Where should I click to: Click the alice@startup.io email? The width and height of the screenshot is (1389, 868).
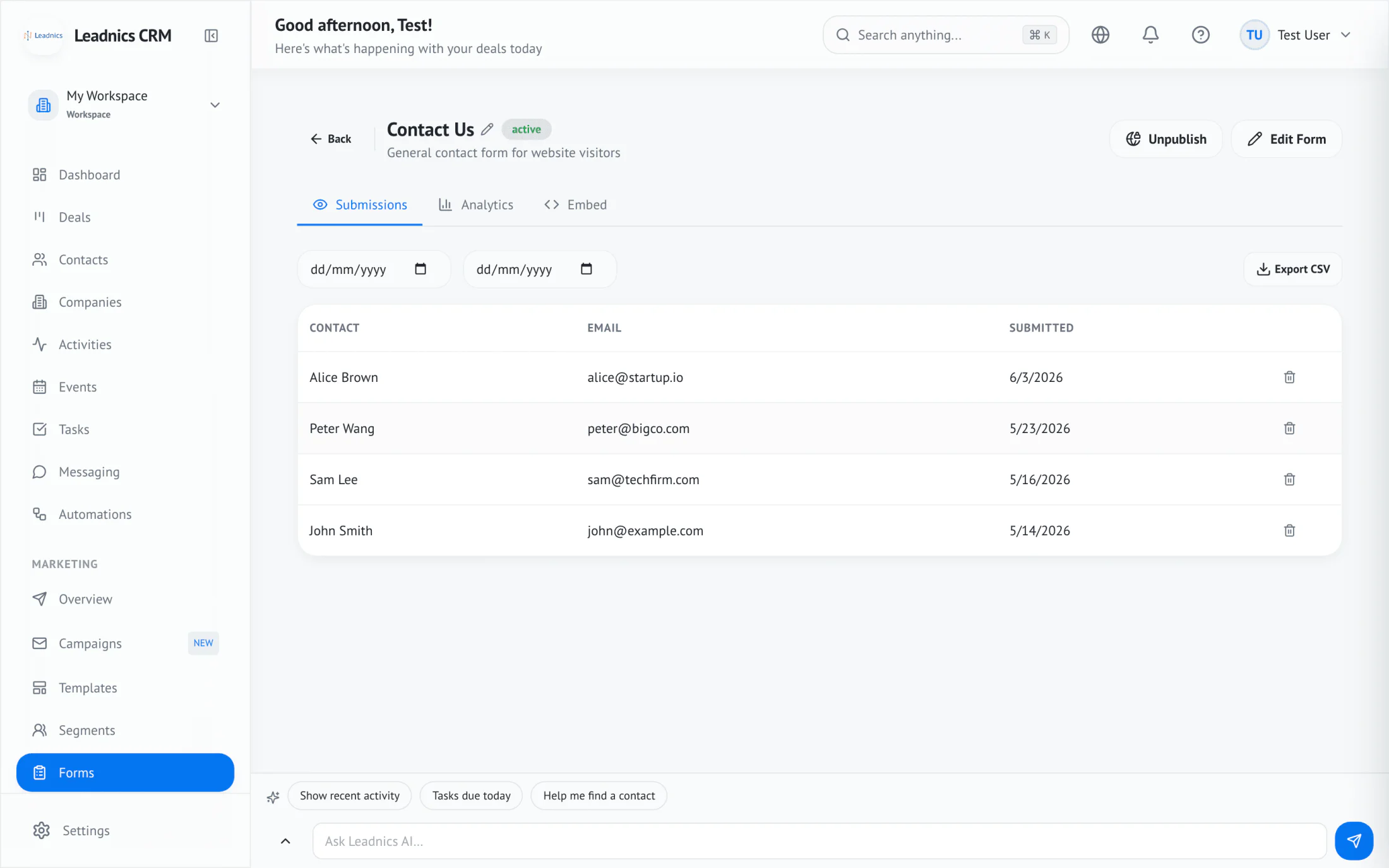(635, 377)
